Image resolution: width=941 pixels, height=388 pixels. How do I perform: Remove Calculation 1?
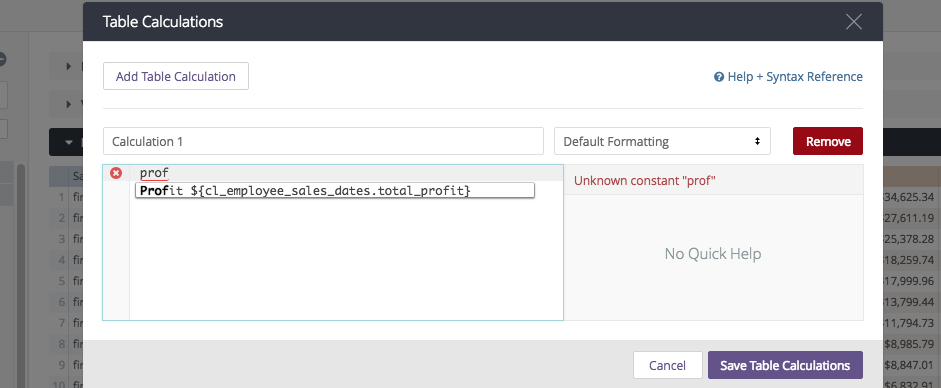click(828, 142)
